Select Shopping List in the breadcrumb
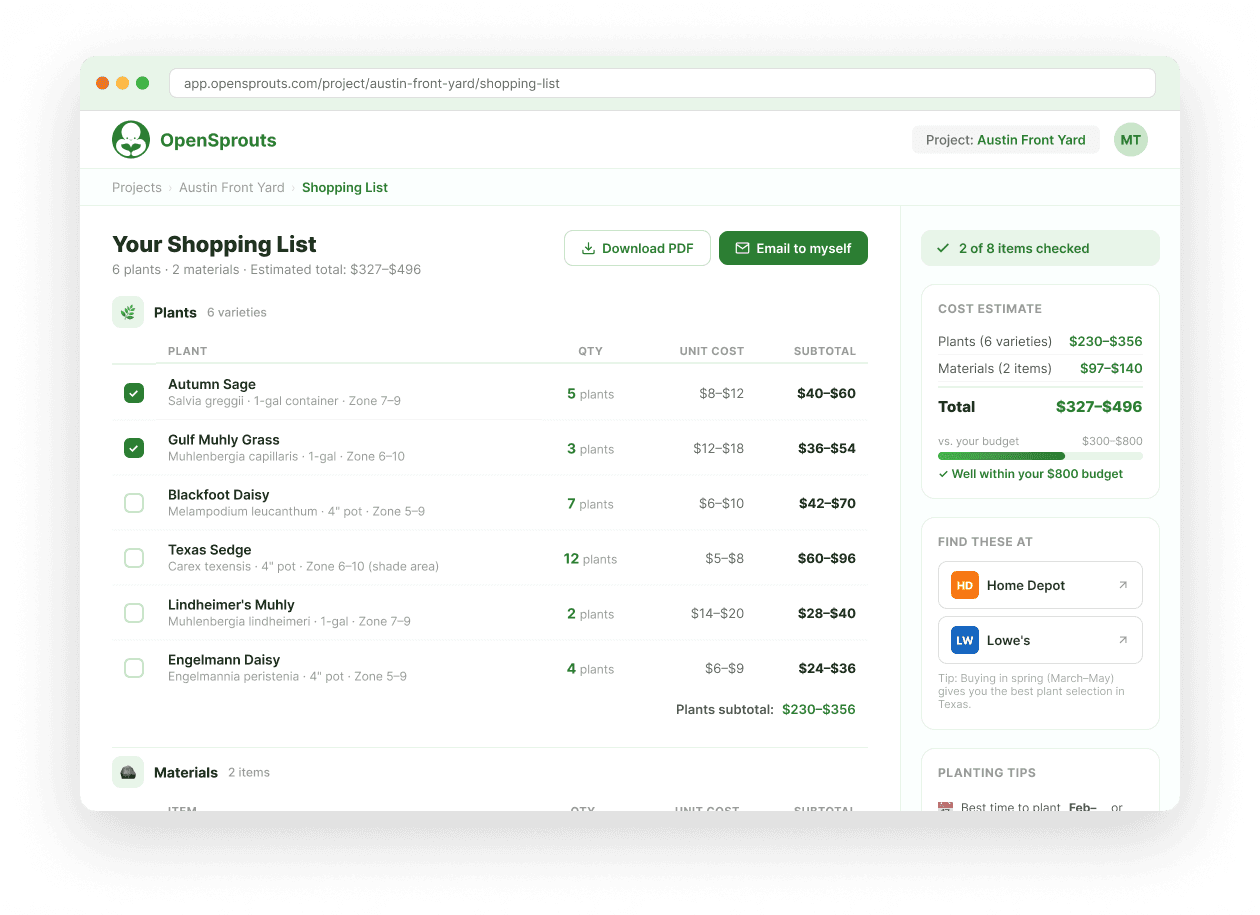1260x915 pixels. coord(344,187)
